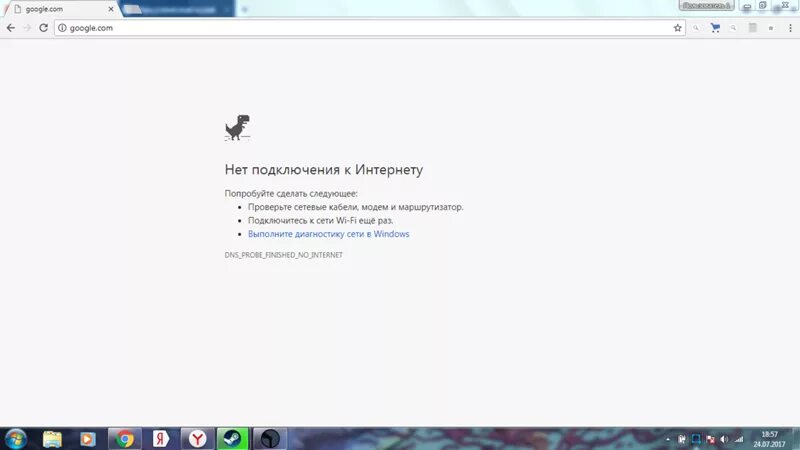Click the volume speaker tray icon
Viewport: 800px width, 450px height.
pyautogui.click(x=724, y=439)
